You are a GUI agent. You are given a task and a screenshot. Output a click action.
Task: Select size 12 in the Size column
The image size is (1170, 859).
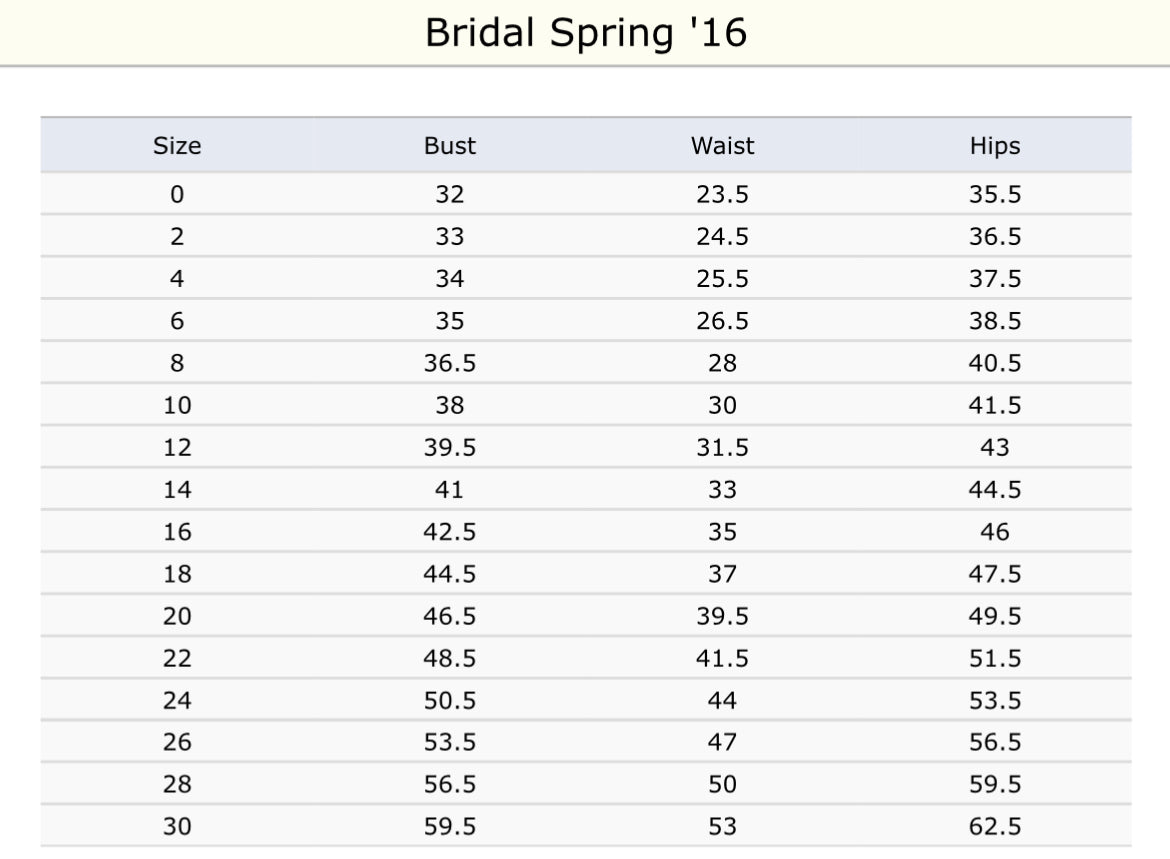click(177, 447)
